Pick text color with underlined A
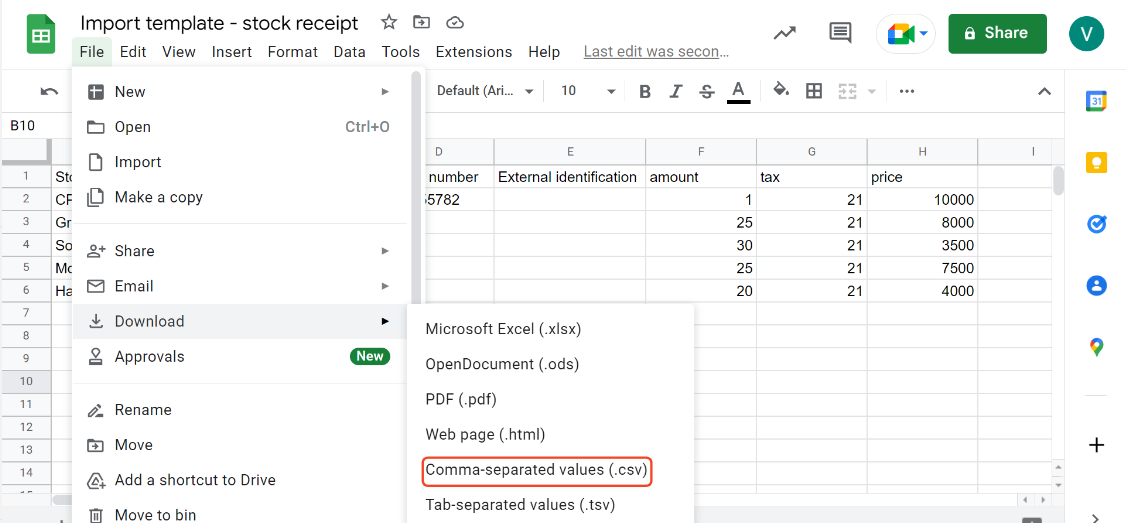Viewport: 1126px width, 523px height. click(738, 91)
